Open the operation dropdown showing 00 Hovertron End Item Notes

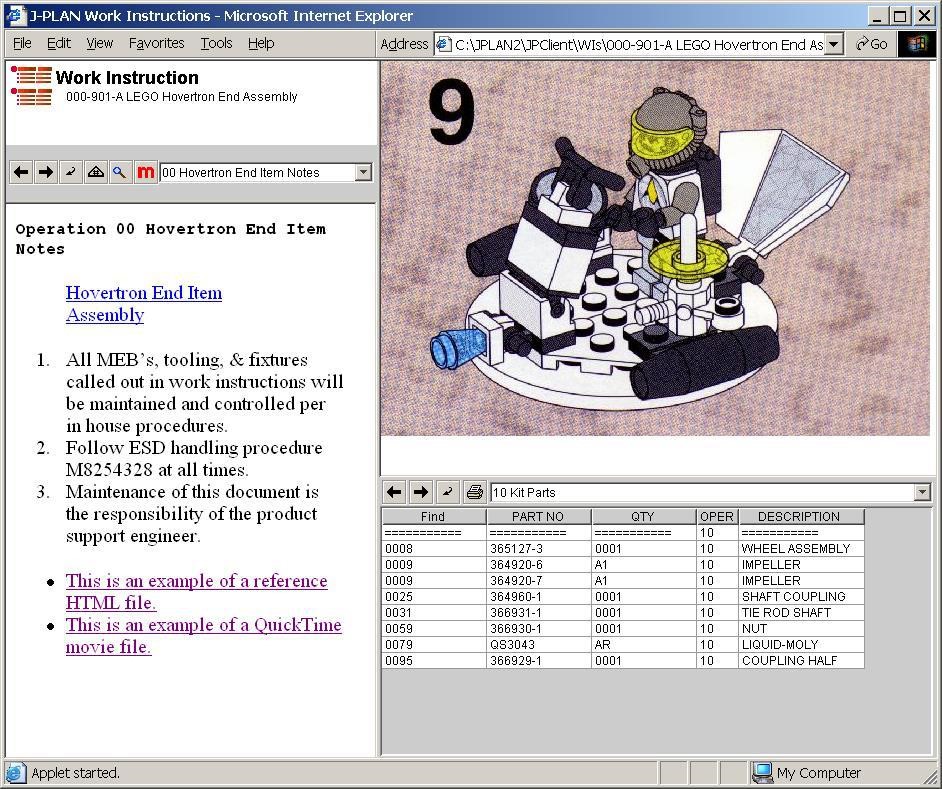[363, 172]
